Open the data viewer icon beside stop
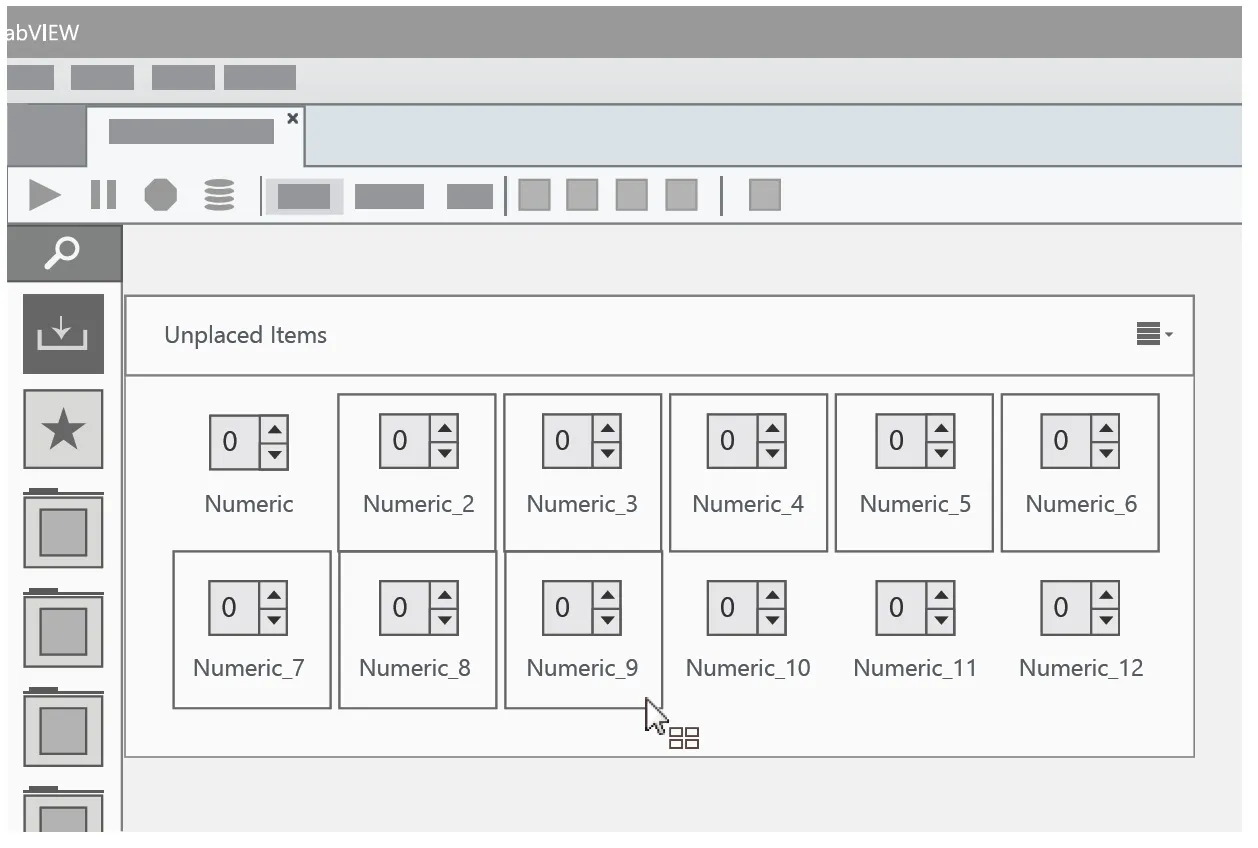The height and width of the screenshot is (848, 1258). click(x=219, y=195)
